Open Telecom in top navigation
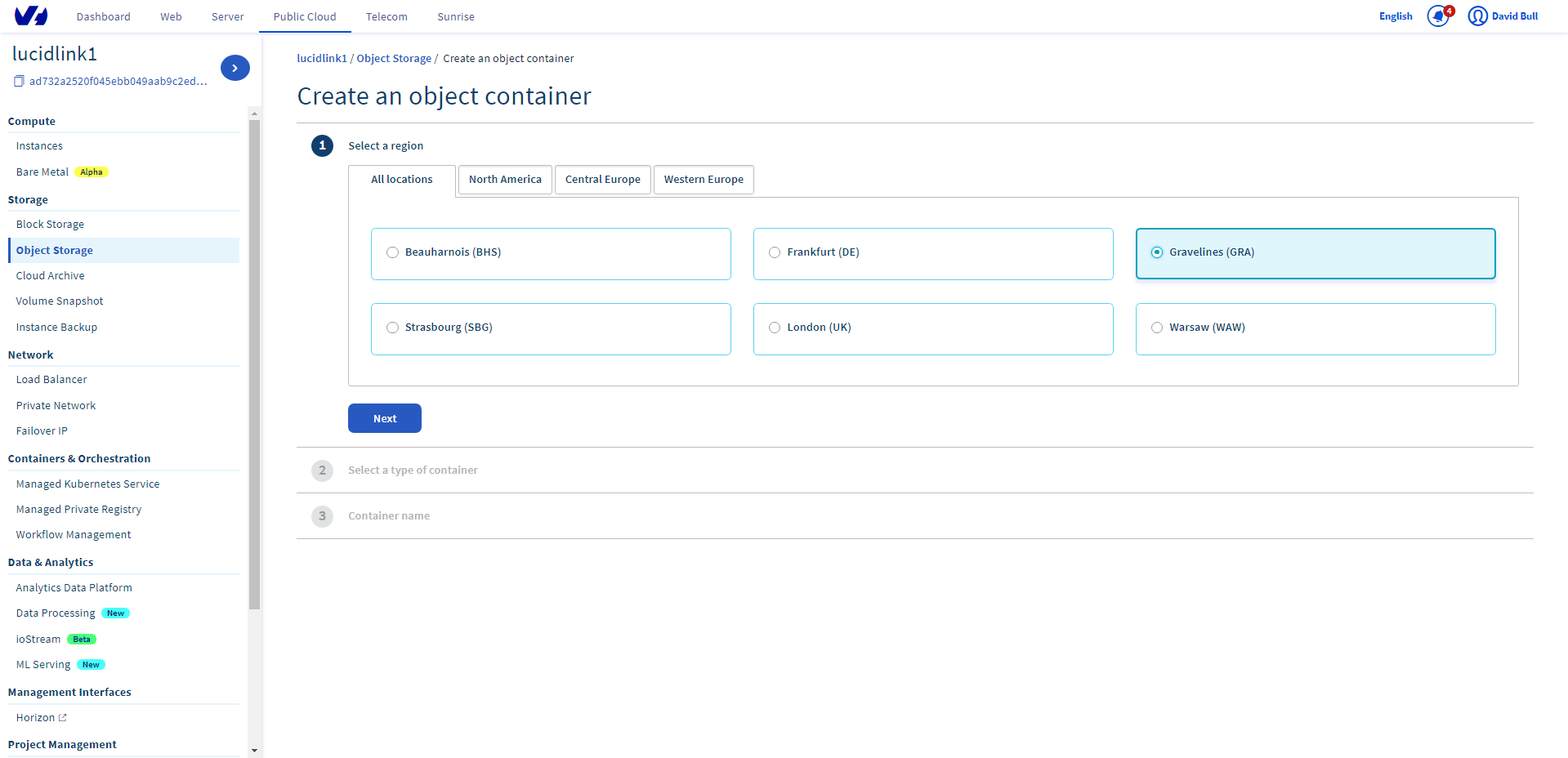Image resolution: width=1568 pixels, height=758 pixels. tap(386, 16)
